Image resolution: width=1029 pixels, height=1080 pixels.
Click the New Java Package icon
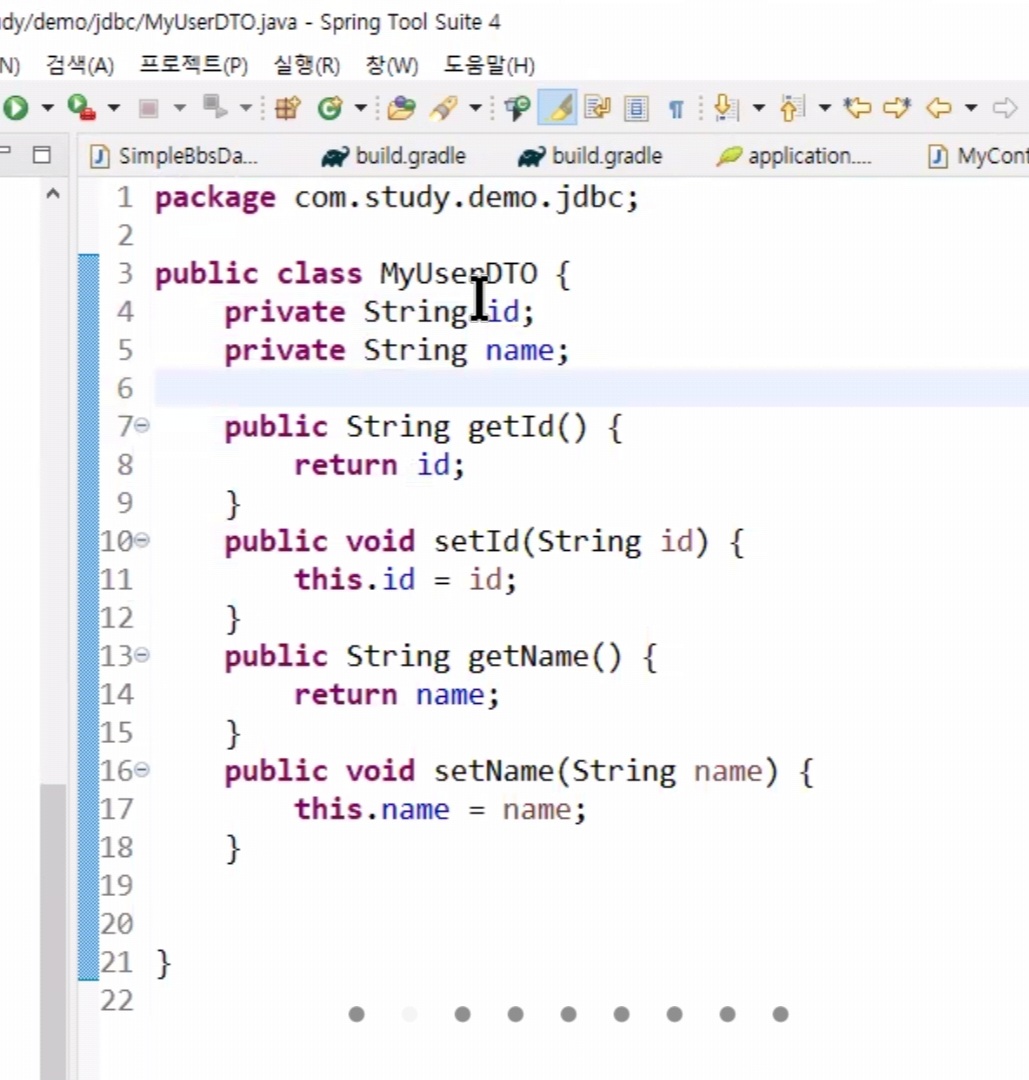(x=288, y=108)
